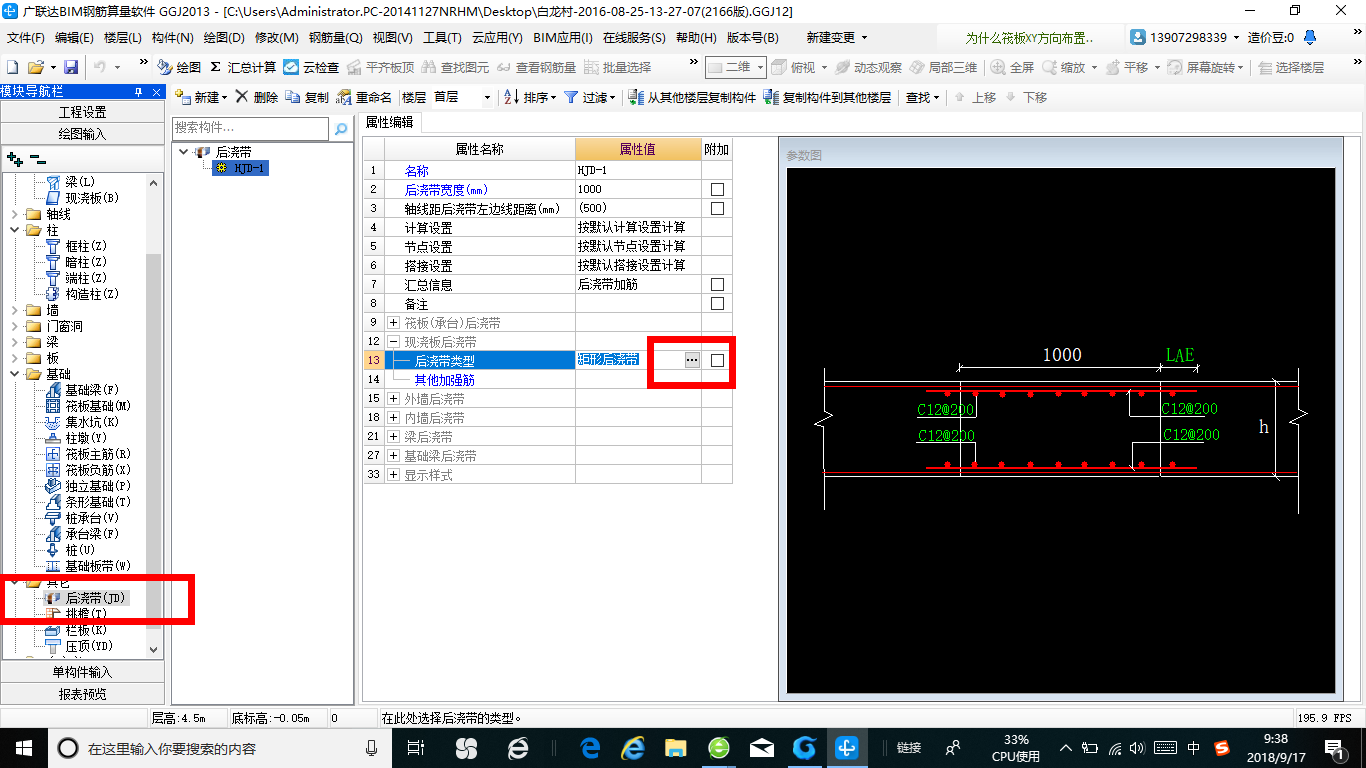This screenshot has width=1366, height=768.
Task: Click 工程设置 navigation button
Action: pos(82,112)
